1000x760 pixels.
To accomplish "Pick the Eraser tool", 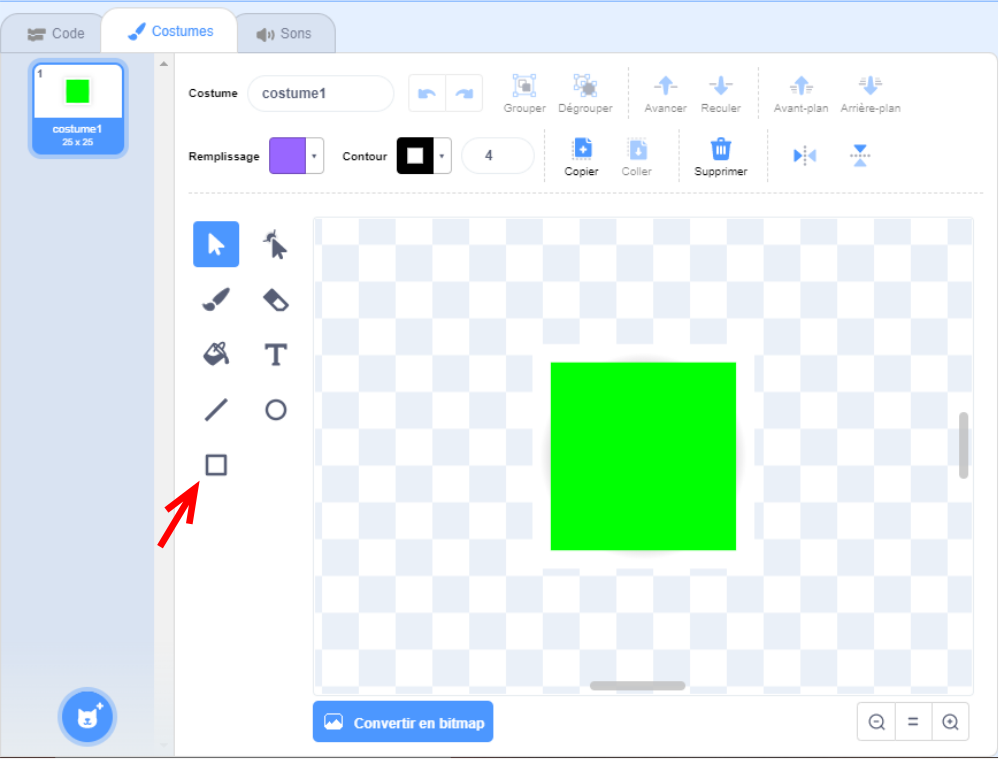I will (275, 299).
